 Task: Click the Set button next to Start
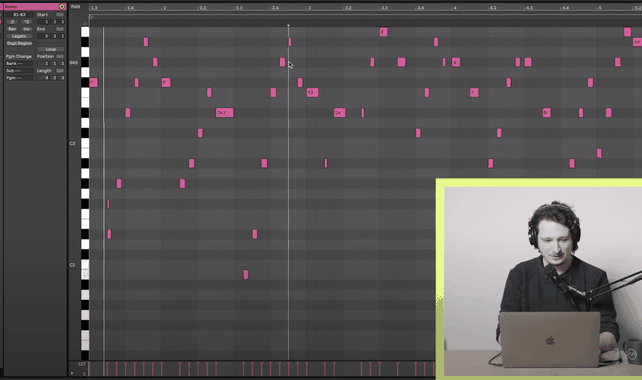(x=60, y=15)
